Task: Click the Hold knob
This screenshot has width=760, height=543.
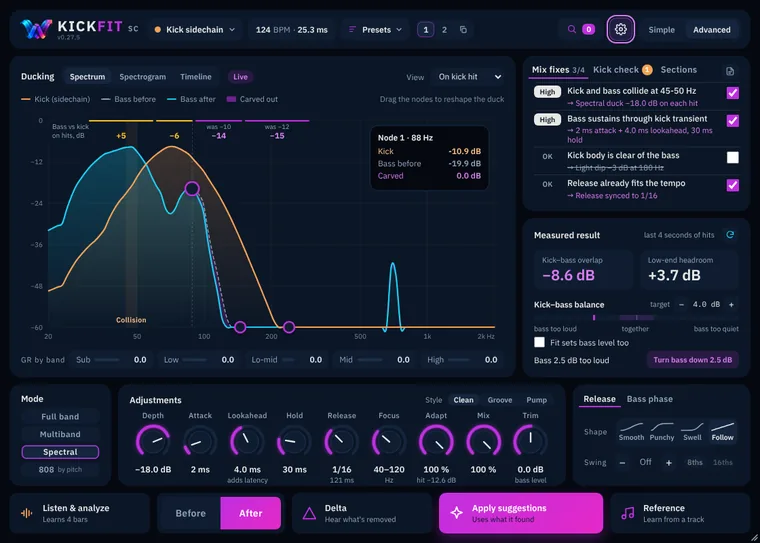Action: tap(294, 441)
